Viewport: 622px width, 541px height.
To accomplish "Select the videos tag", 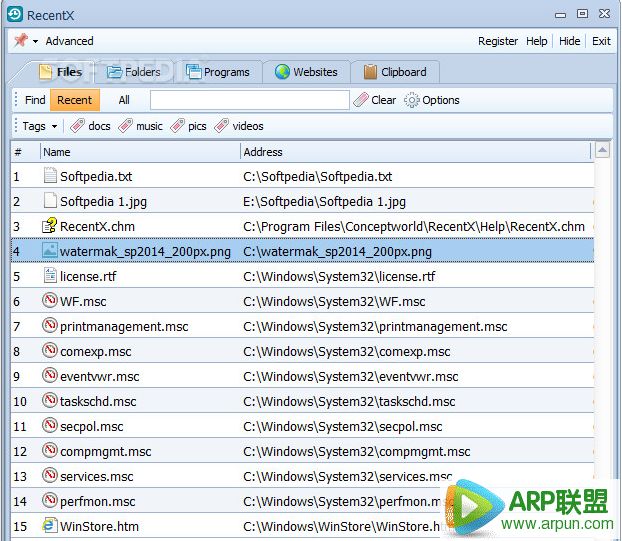I will click(x=239, y=126).
